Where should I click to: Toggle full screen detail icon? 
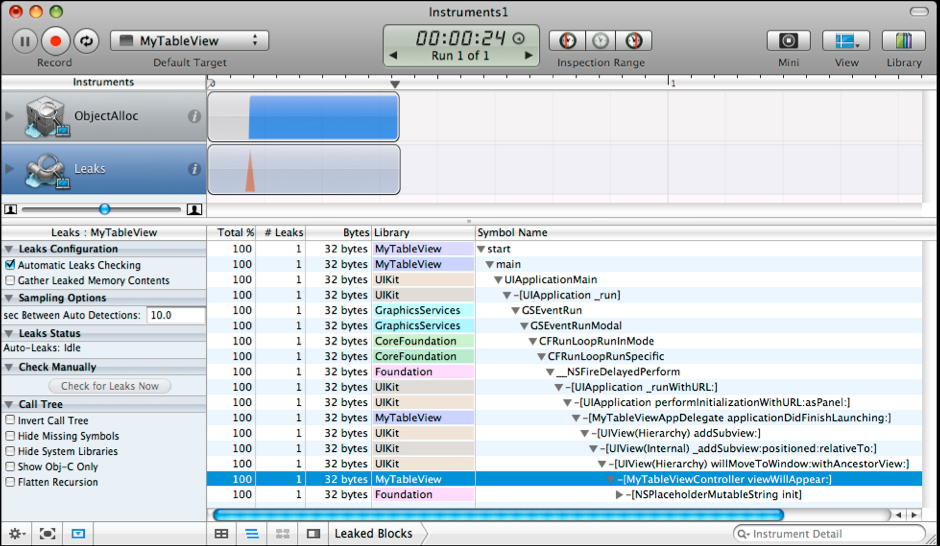pos(47,533)
